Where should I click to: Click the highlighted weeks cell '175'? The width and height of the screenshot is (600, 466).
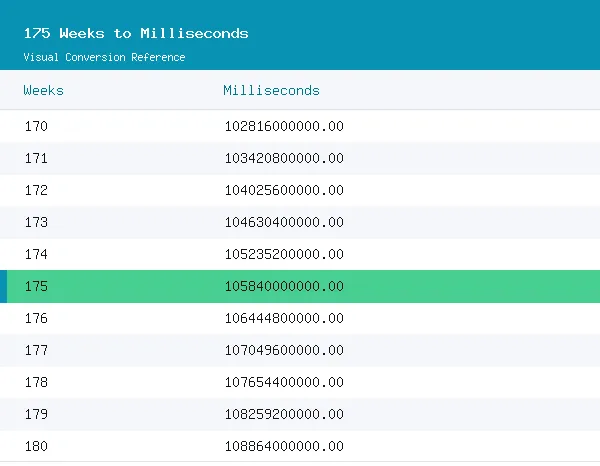pyautogui.click(x=36, y=286)
